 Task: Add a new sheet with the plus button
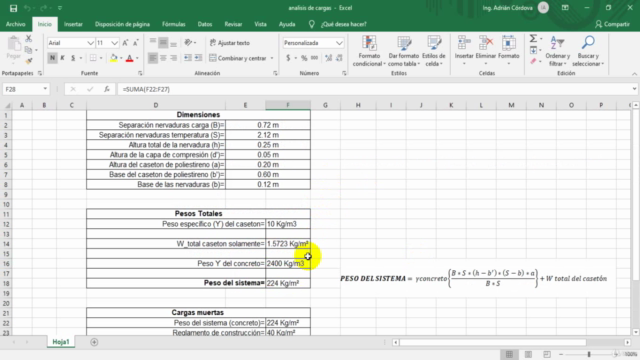[x=94, y=342]
